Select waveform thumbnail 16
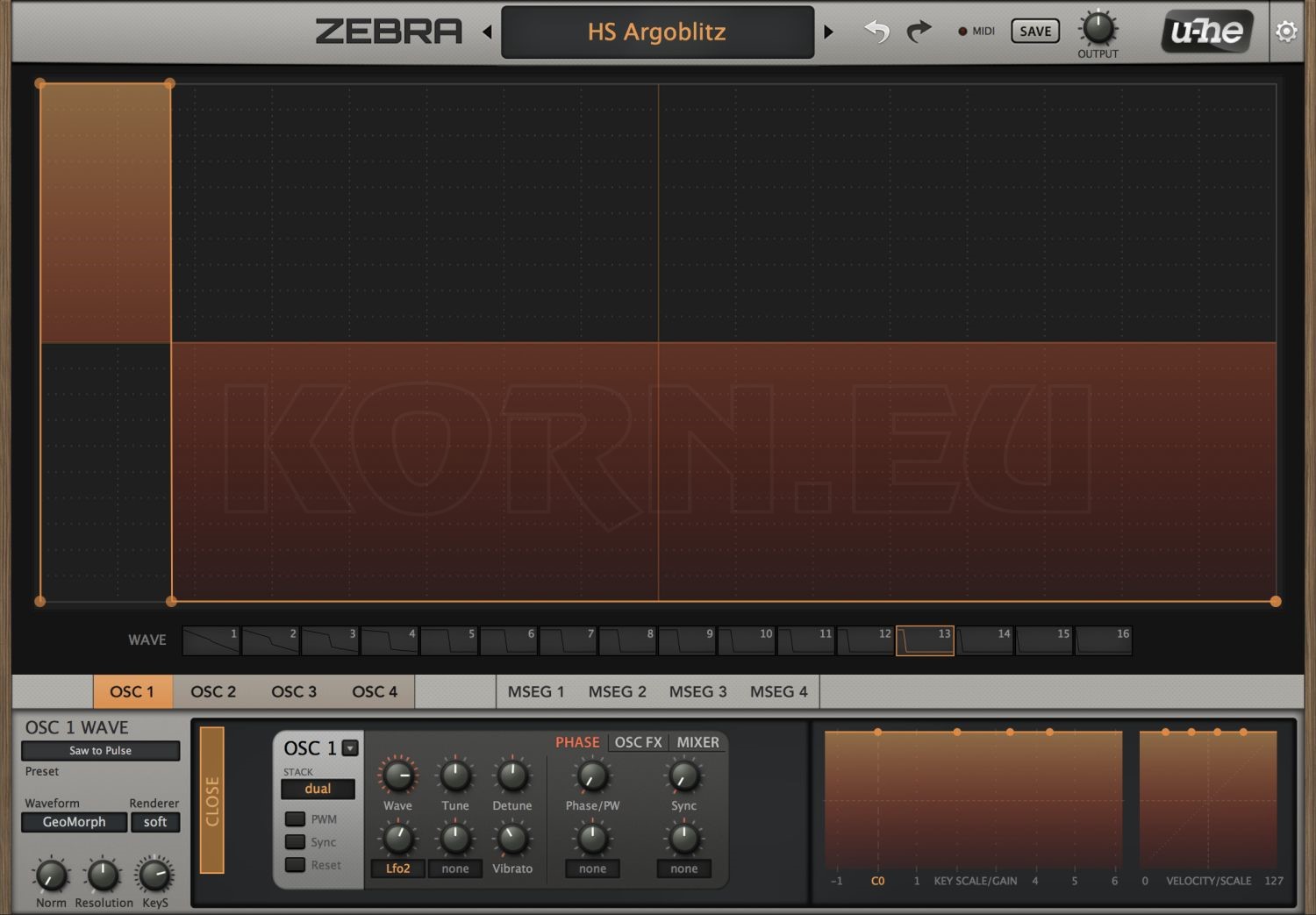 tap(1105, 640)
